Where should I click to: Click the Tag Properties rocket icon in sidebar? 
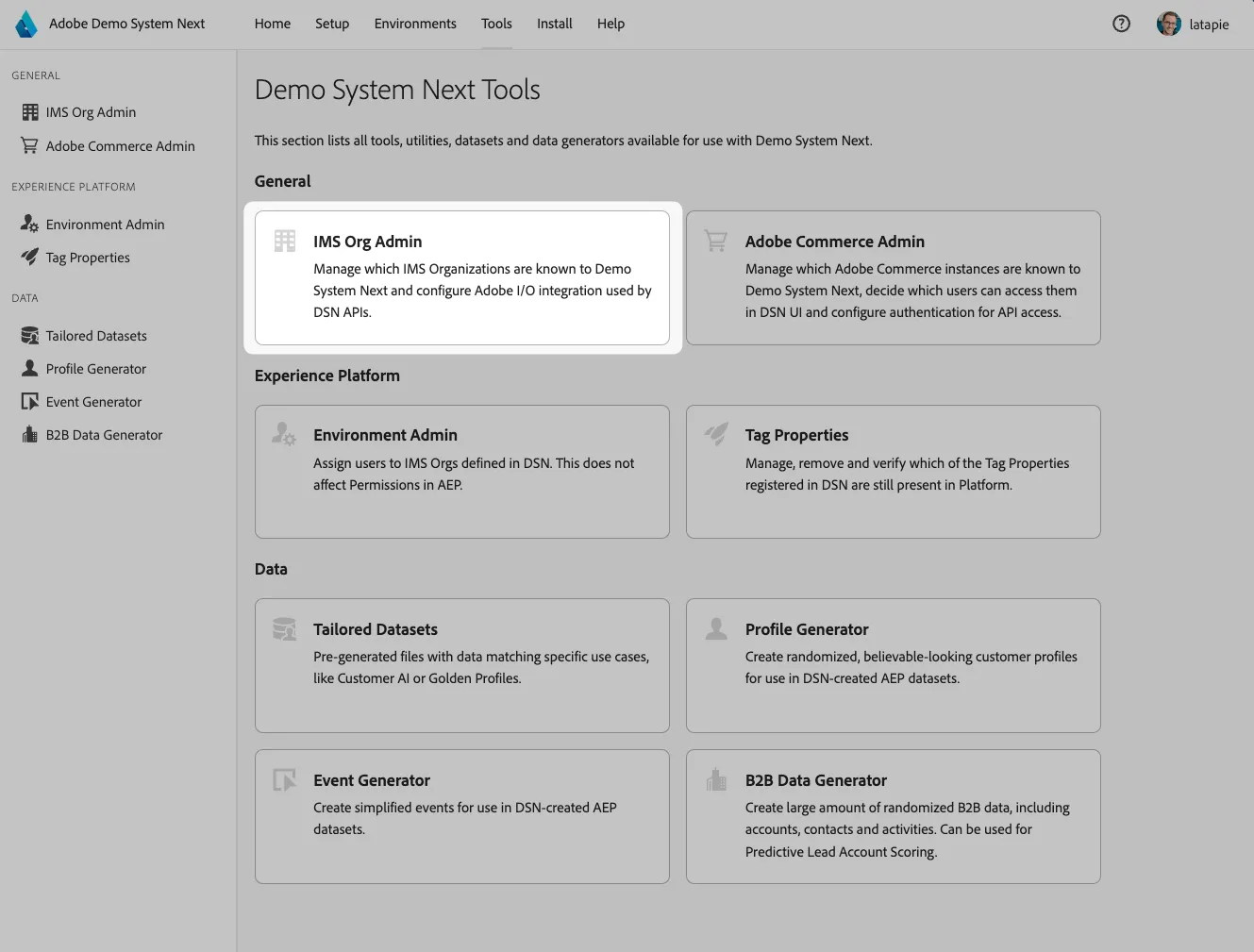[x=30, y=257]
